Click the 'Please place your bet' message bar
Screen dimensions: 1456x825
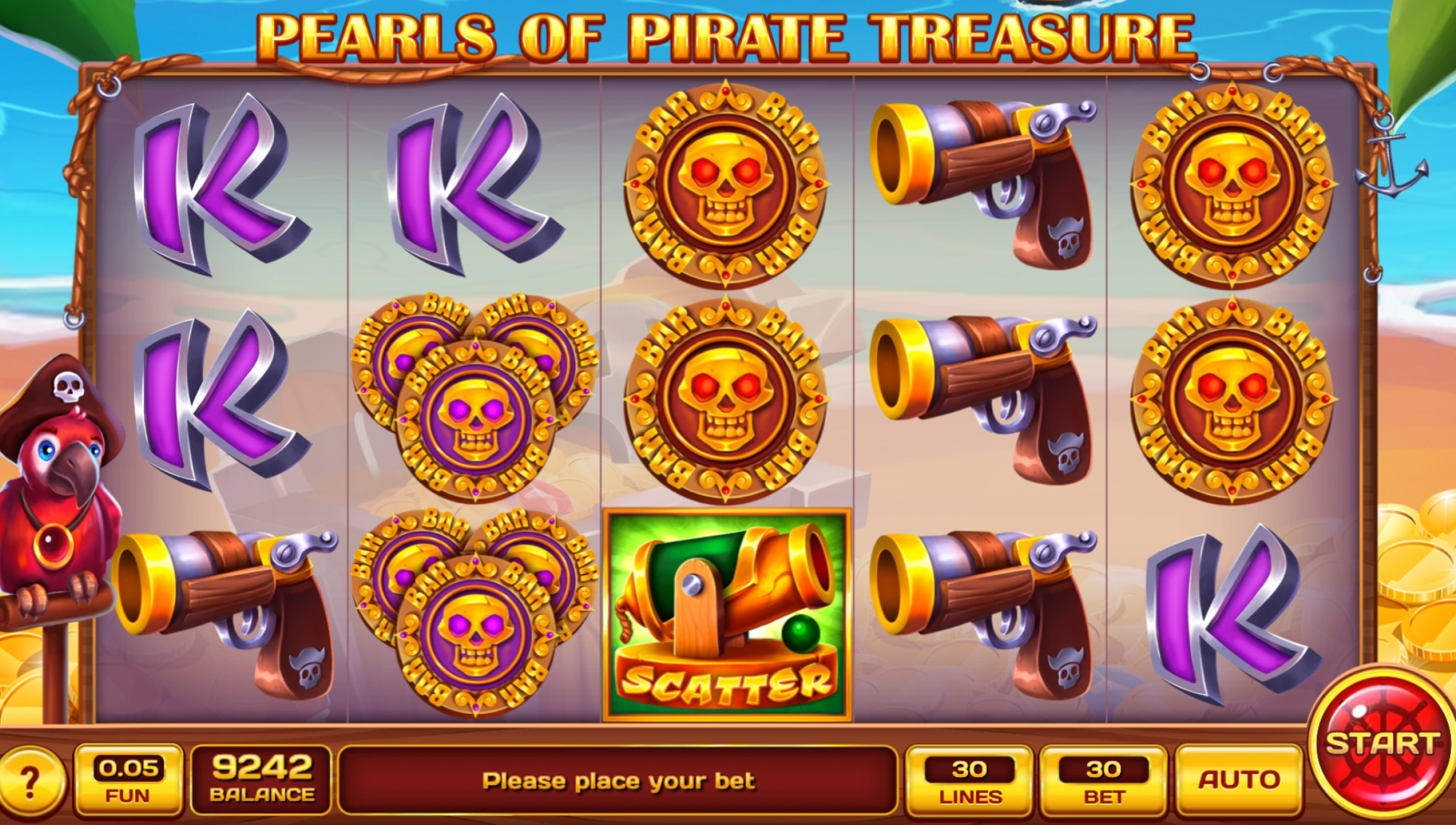pyautogui.click(x=618, y=780)
